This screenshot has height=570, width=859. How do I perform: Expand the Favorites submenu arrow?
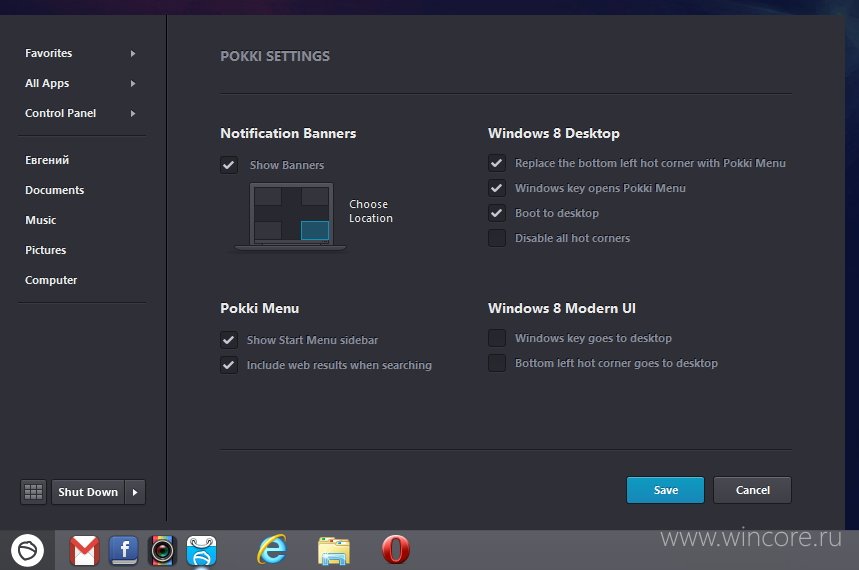133,53
